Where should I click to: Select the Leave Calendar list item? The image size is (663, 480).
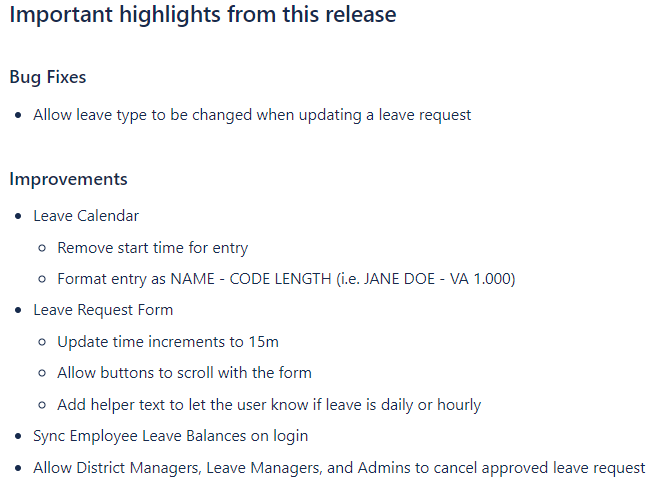click(x=86, y=216)
